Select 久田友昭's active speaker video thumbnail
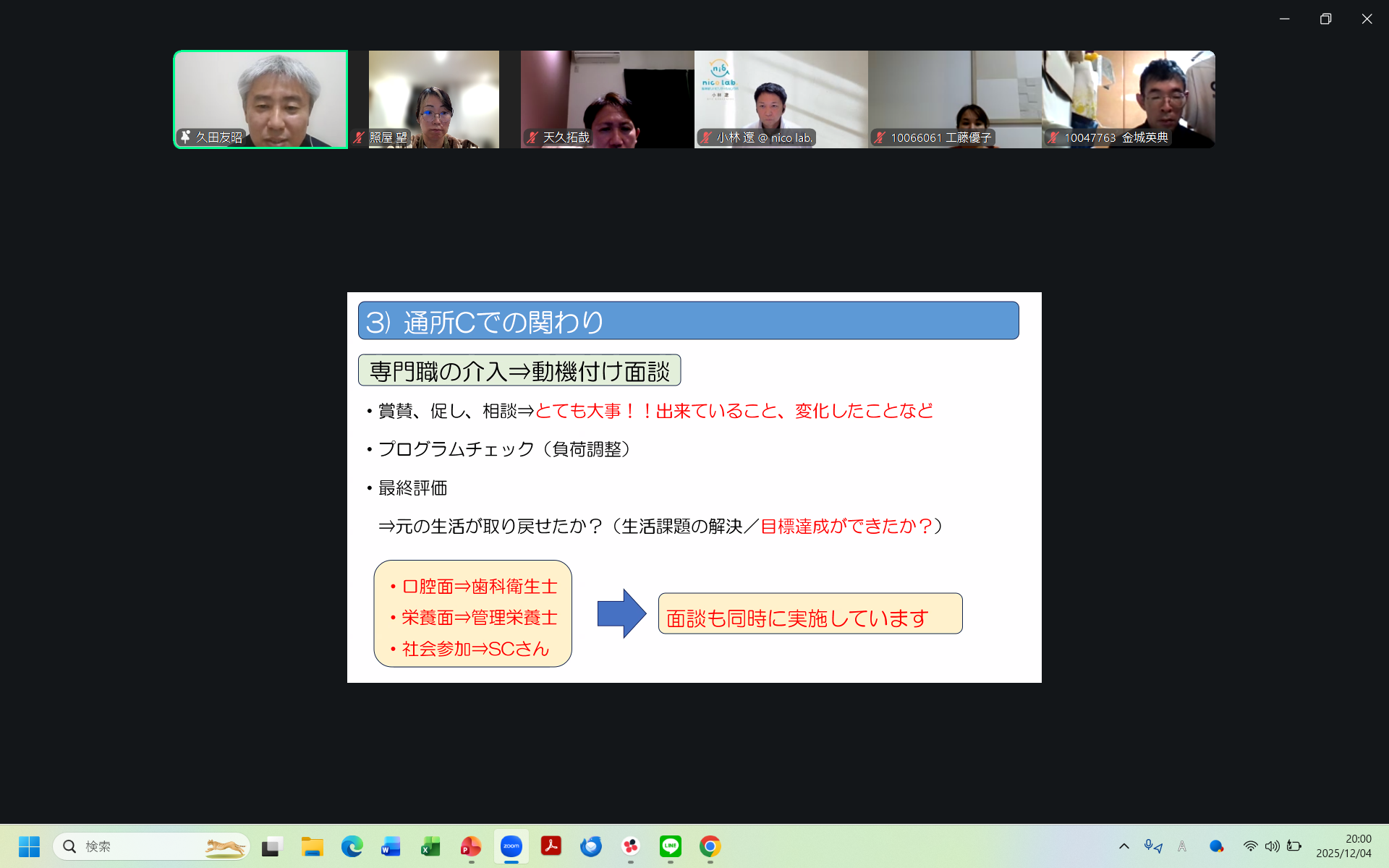The width and height of the screenshot is (1389, 868). click(x=260, y=99)
